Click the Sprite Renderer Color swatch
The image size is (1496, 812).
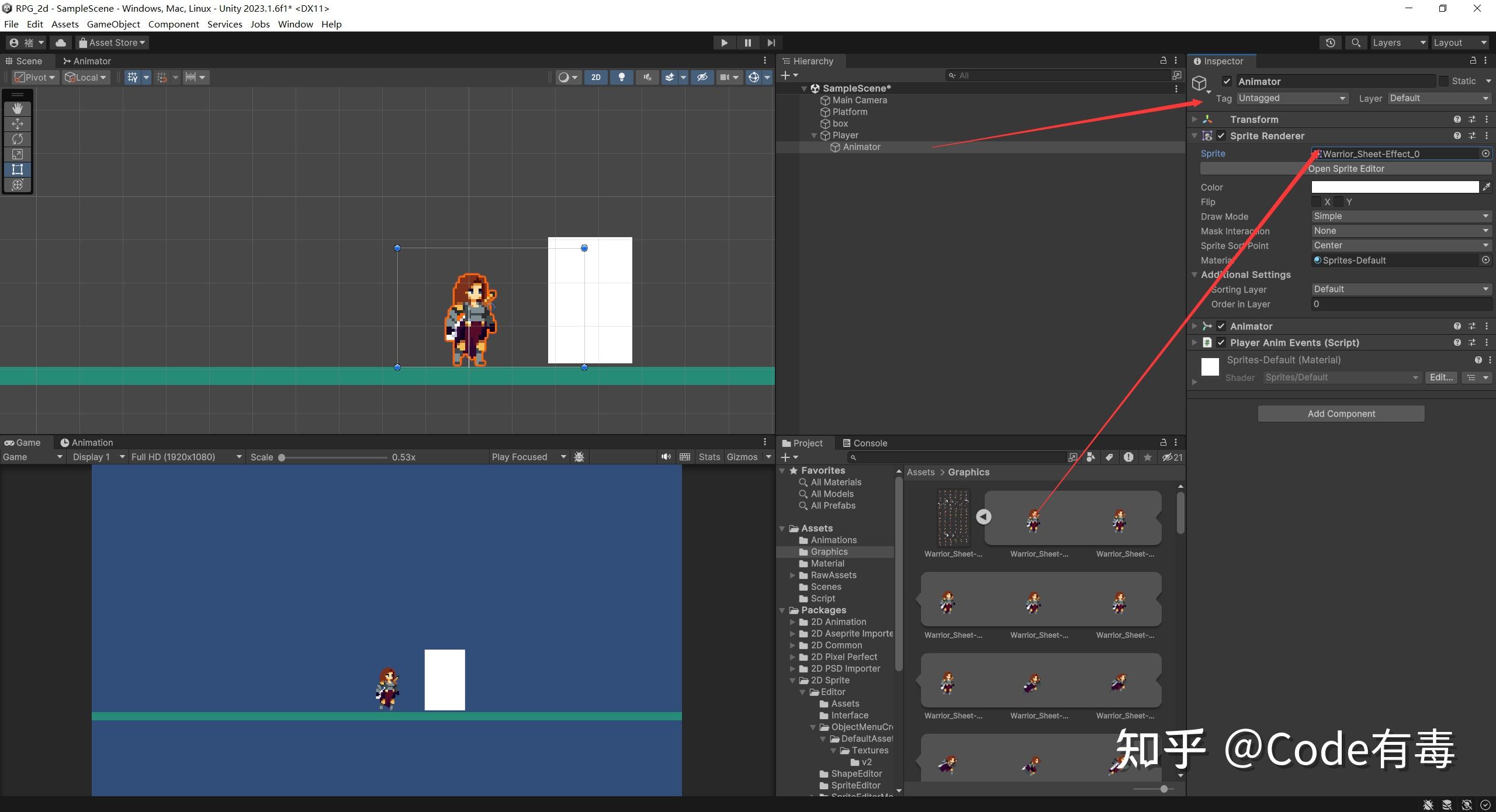point(1394,187)
